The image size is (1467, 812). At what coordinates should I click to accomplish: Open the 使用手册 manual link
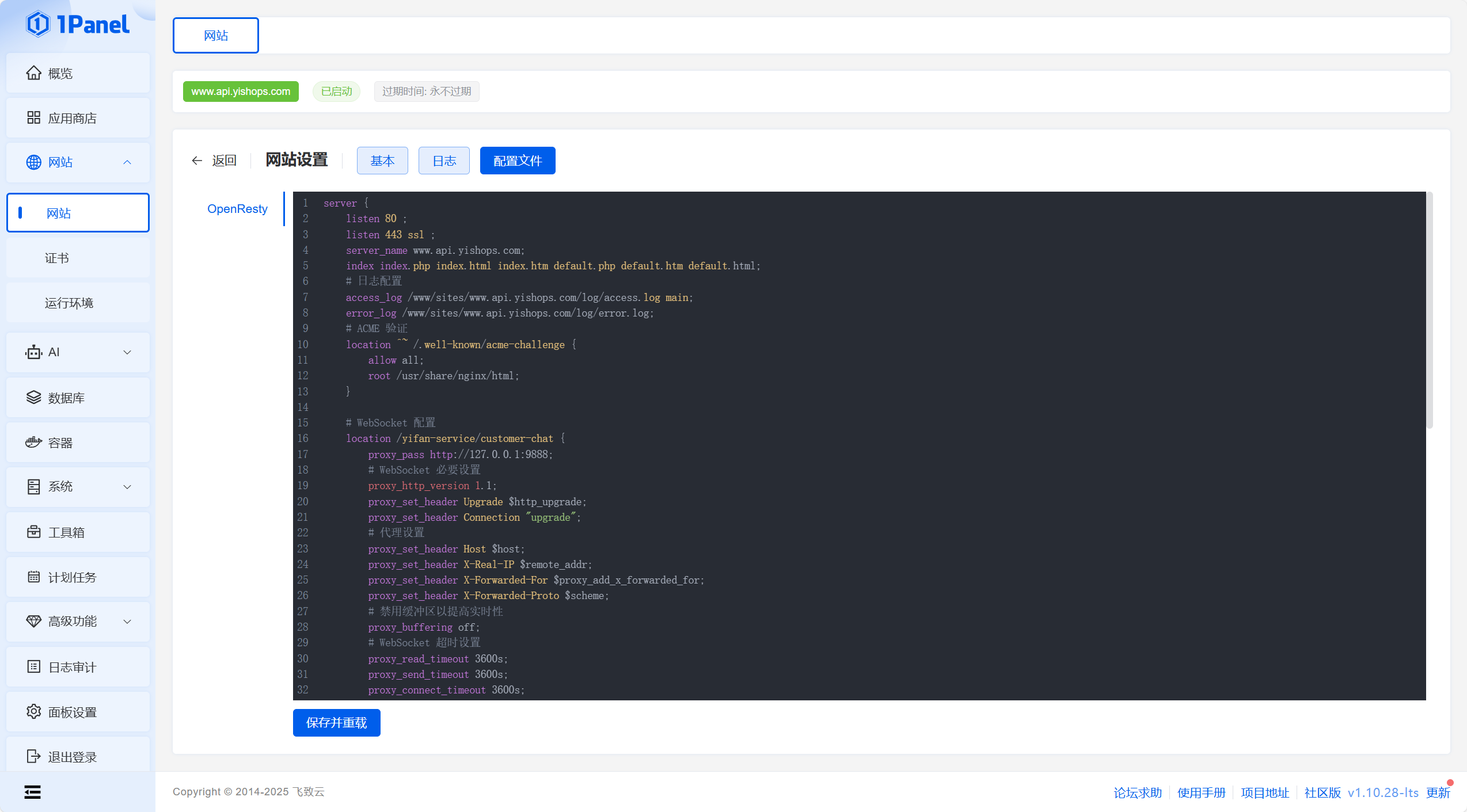(1202, 792)
